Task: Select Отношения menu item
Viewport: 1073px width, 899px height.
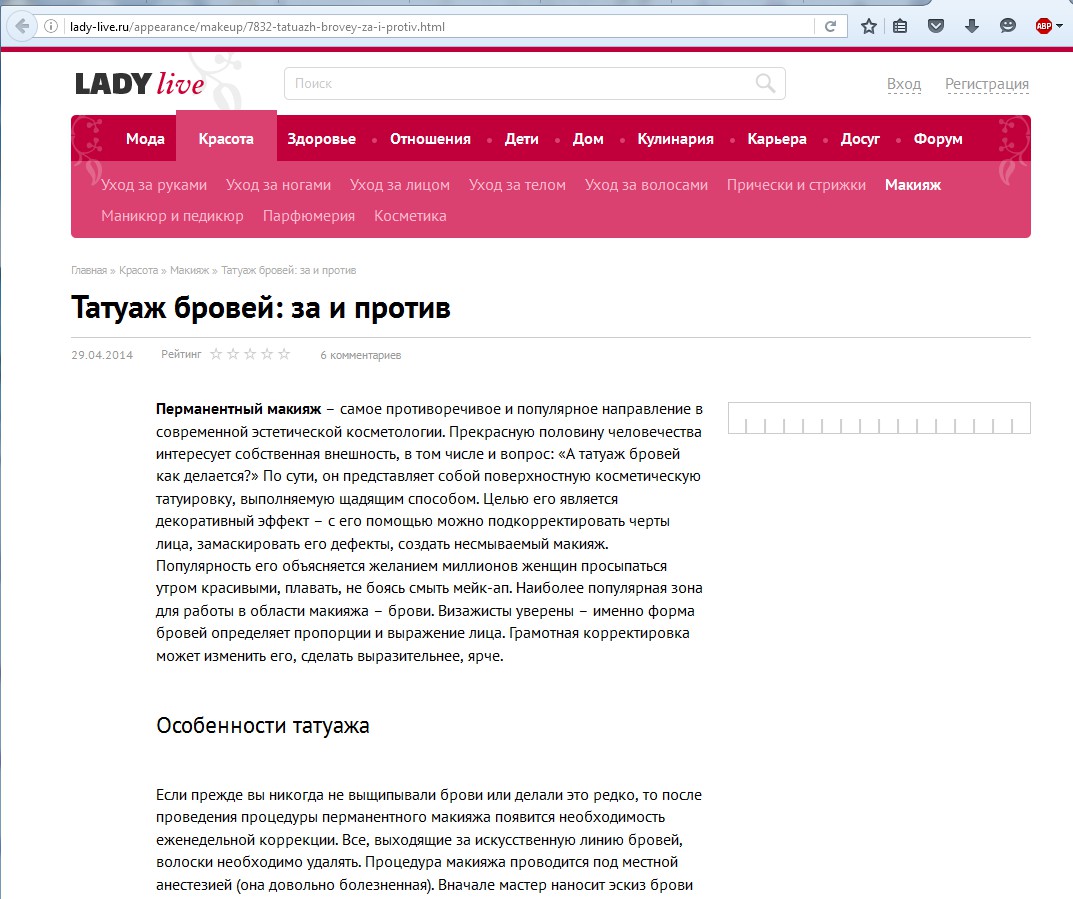Action: click(x=430, y=139)
